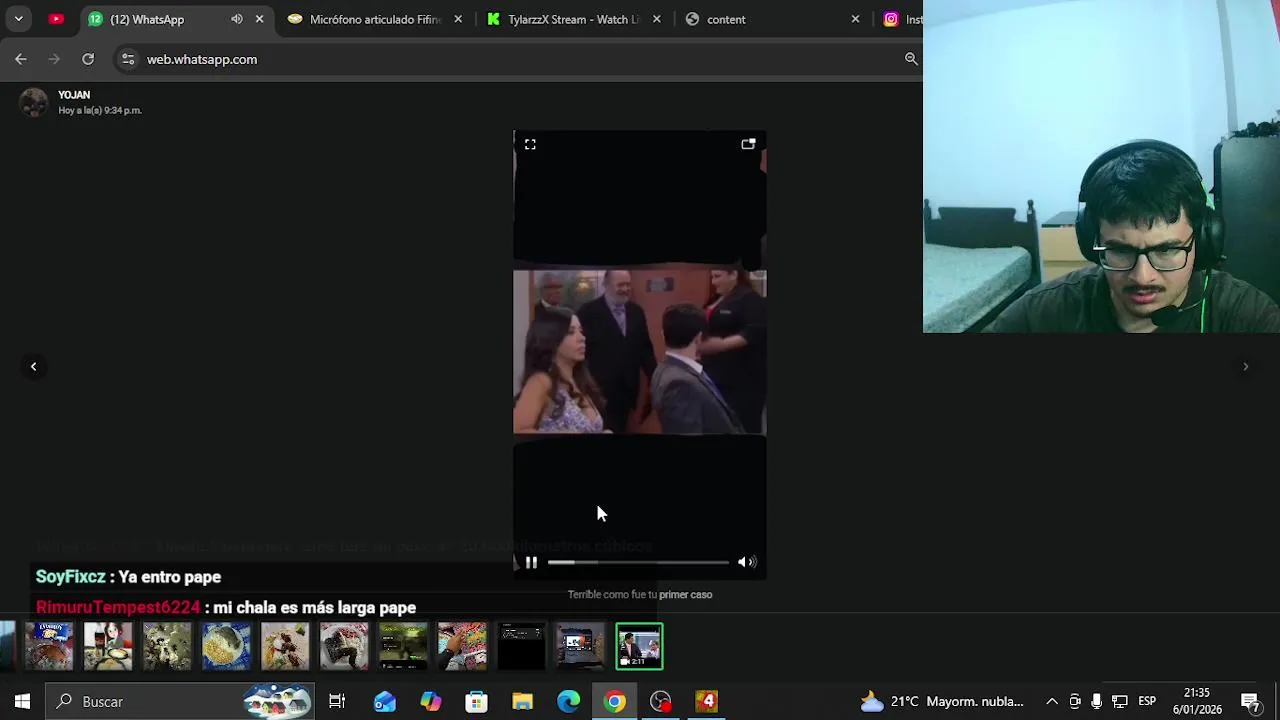Select the yellow corn dish thumbnail
The height and width of the screenshot is (720, 1280).
(226, 646)
